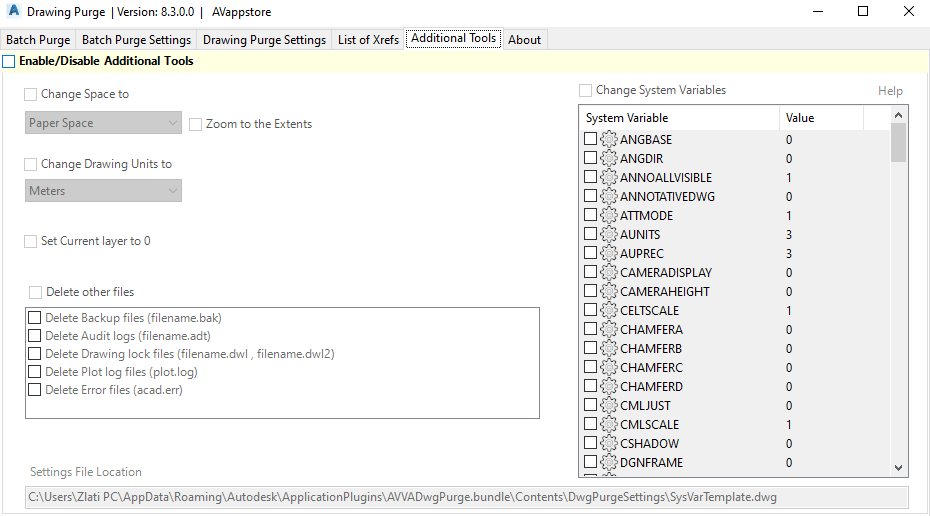This screenshot has width=930, height=516.
Task: Click the Drawing Purge app logo in title bar
Action: point(13,11)
